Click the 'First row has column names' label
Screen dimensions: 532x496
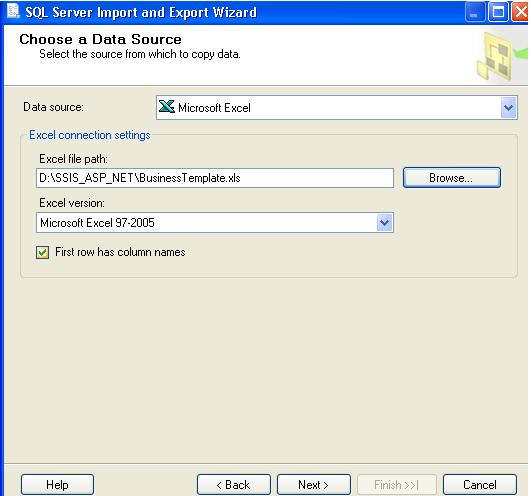[x=120, y=252]
